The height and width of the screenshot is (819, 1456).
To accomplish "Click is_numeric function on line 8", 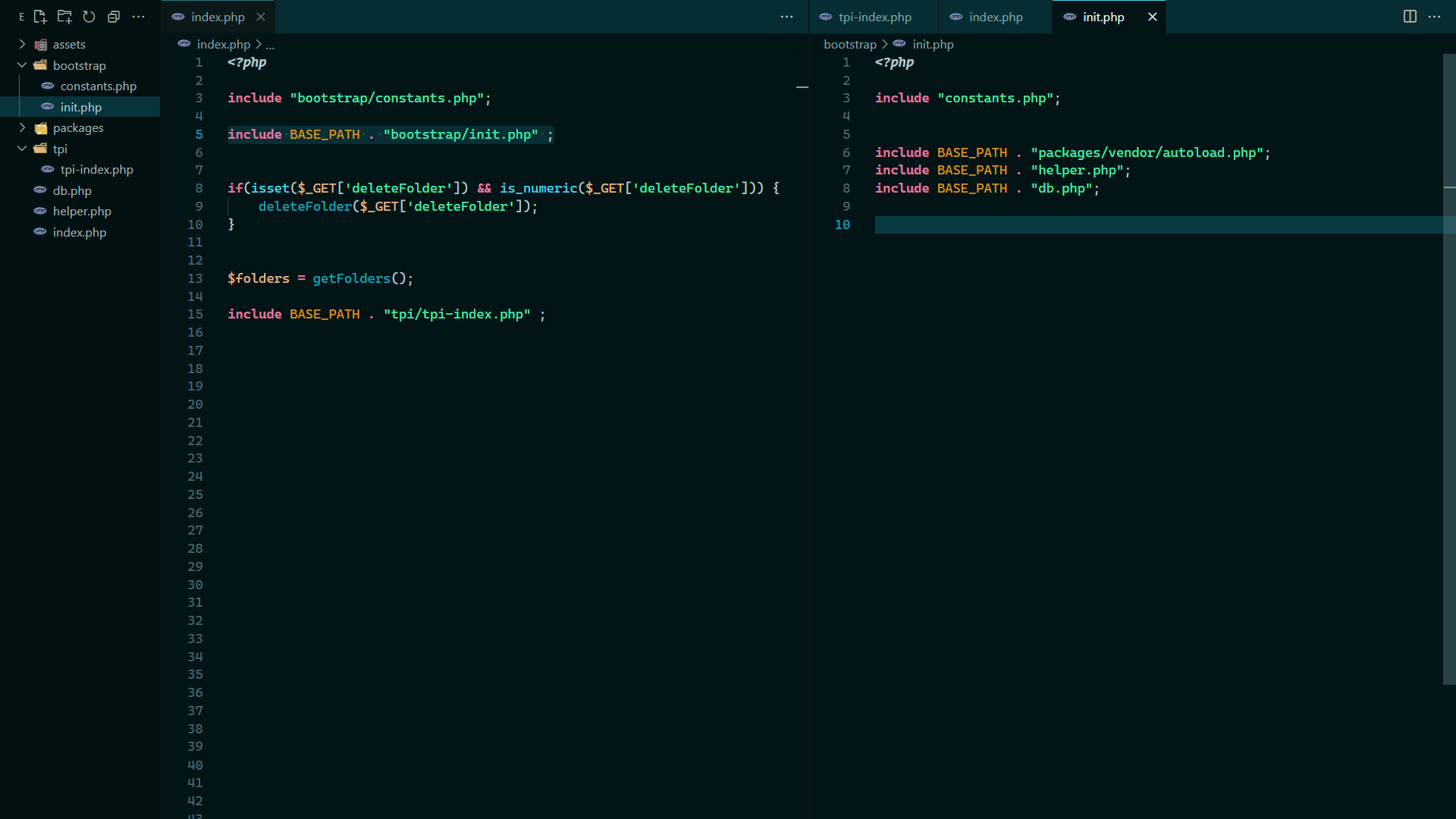I will tap(538, 188).
